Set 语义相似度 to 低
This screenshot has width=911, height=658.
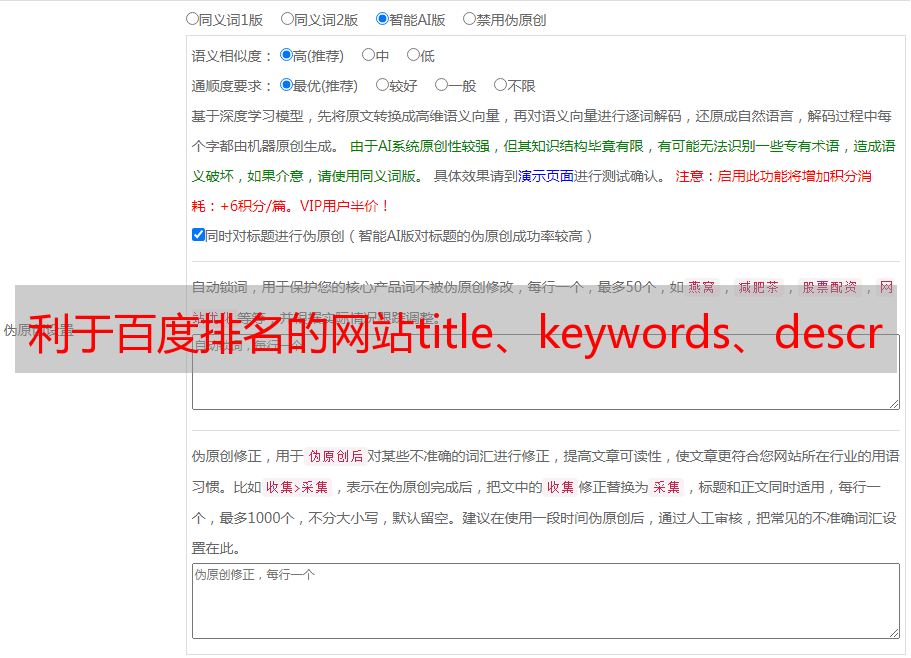tap(413, 55)
